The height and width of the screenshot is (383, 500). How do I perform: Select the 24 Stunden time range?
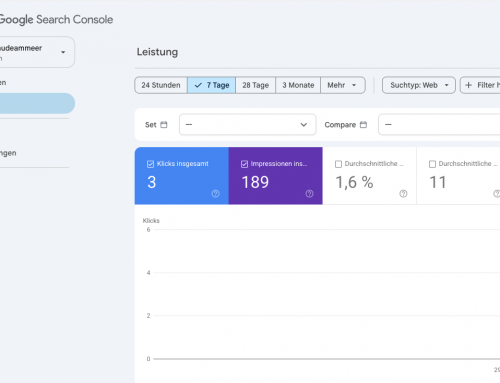point(161,85)
